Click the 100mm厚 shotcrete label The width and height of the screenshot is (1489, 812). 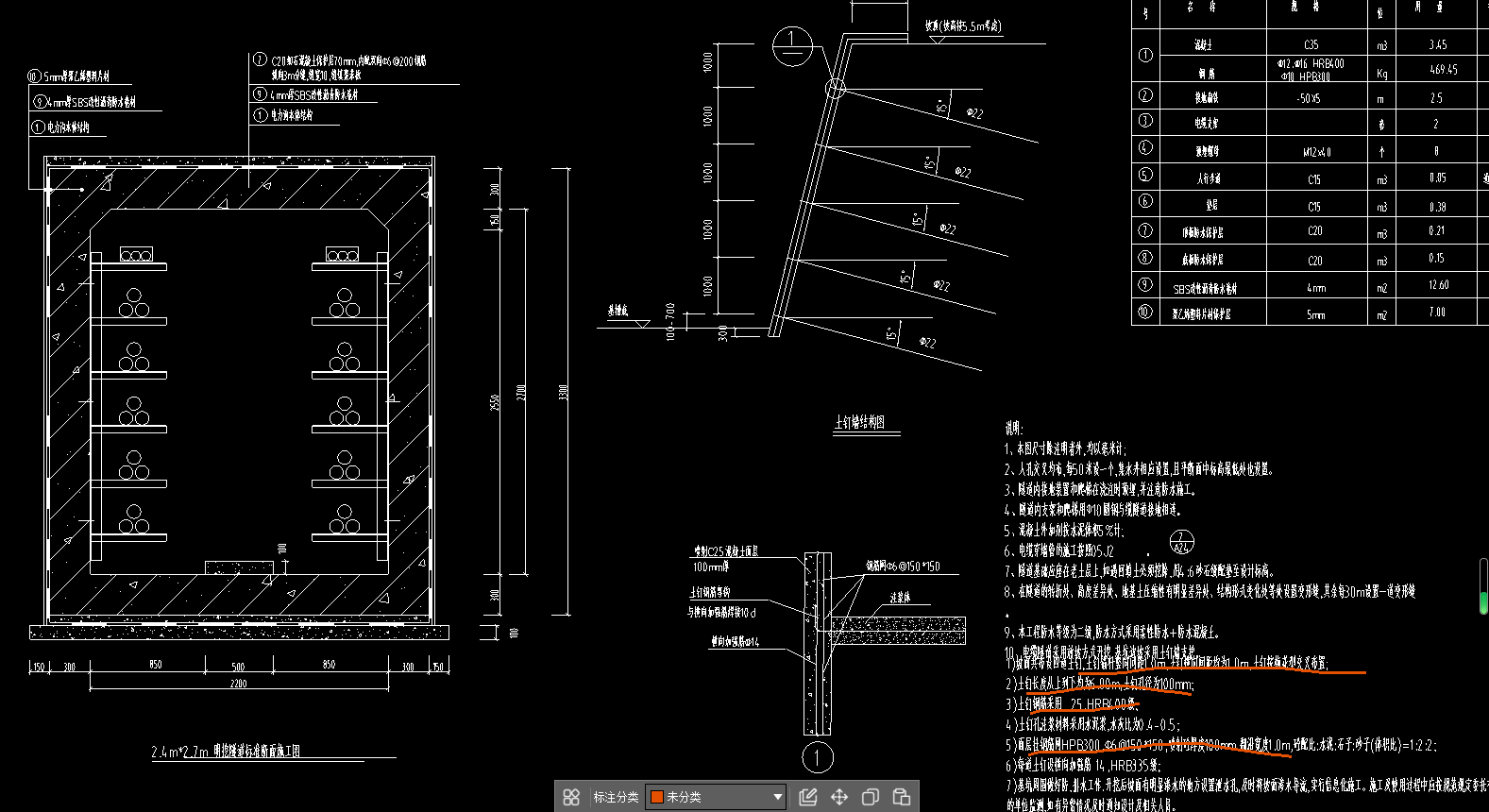pyautogui.click(x=711, y=567)
